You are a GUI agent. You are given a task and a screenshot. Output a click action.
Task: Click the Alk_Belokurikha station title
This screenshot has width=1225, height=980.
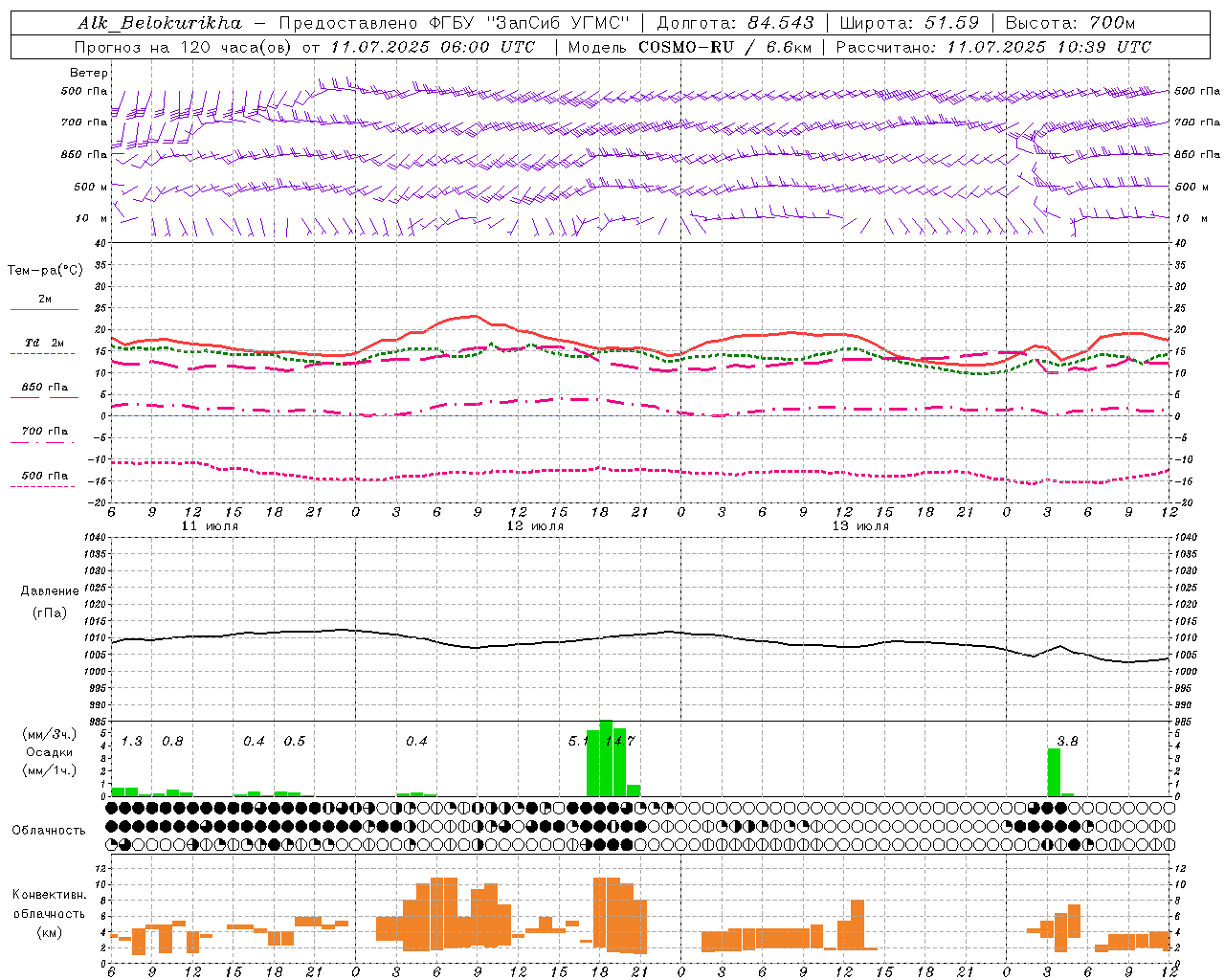(x=161, y=23)
